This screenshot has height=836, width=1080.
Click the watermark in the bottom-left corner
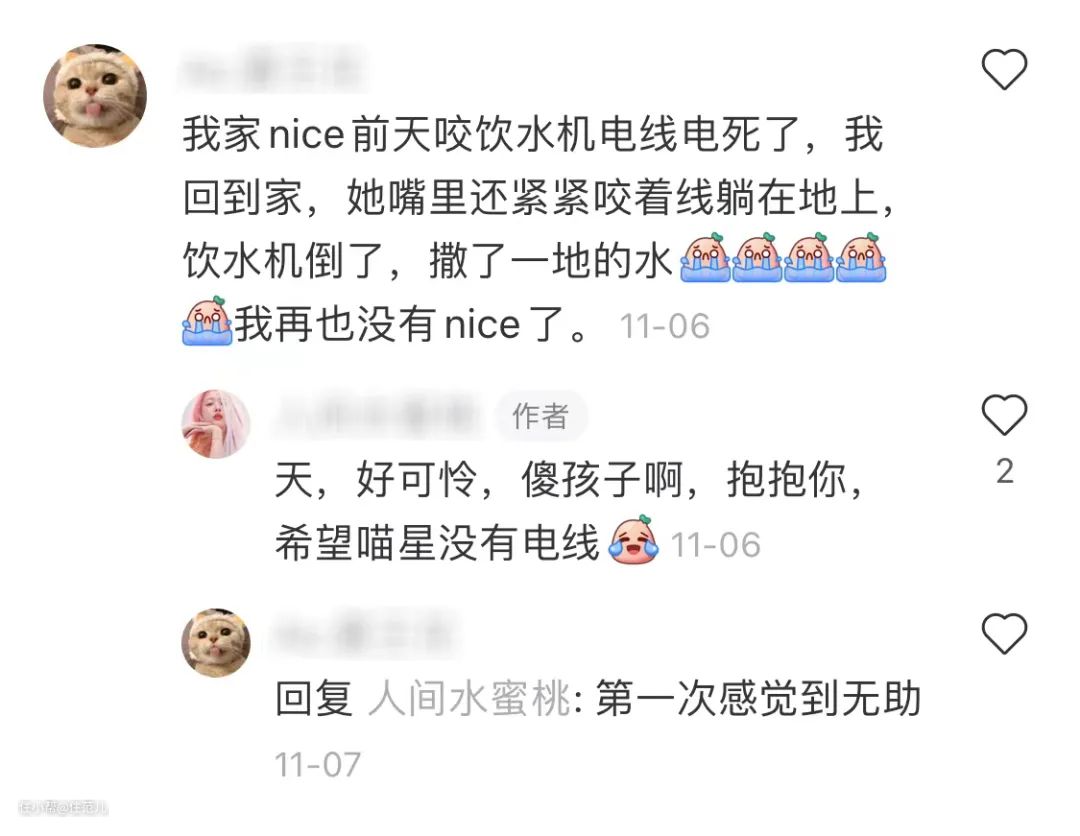pos(63,807)
